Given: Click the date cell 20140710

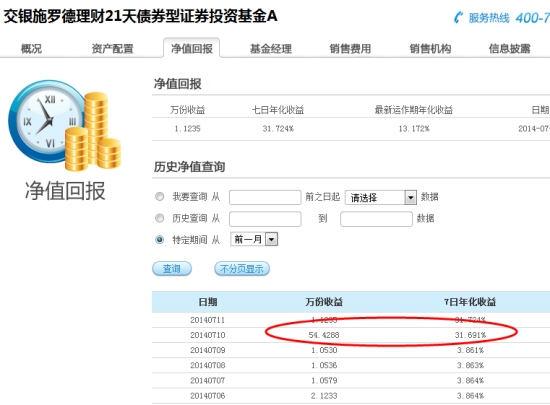Looking at the screenshot, I should 207,335.
